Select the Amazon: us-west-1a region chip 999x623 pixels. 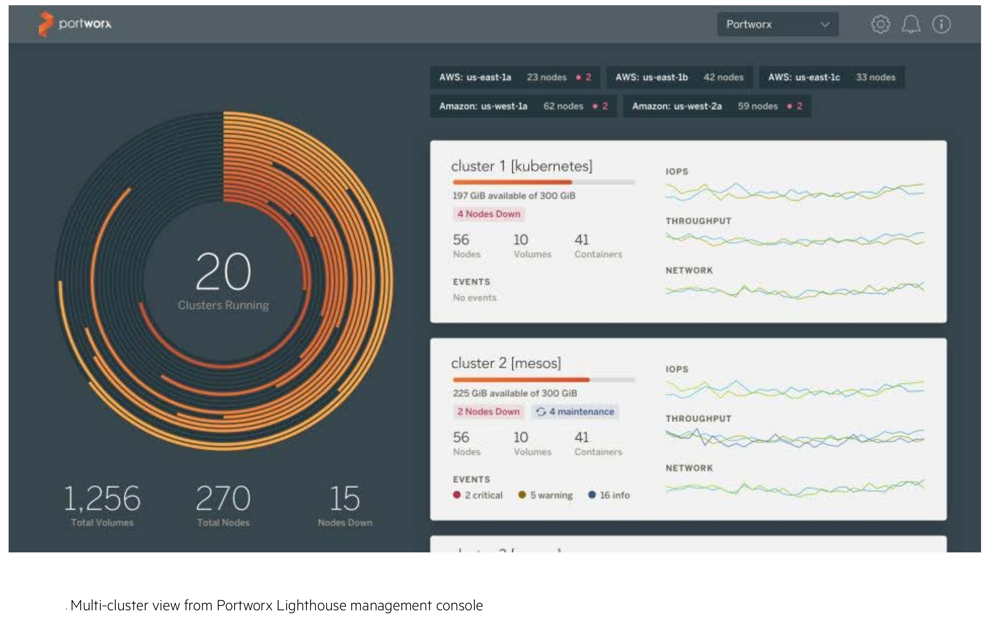[x=523, y=106]
